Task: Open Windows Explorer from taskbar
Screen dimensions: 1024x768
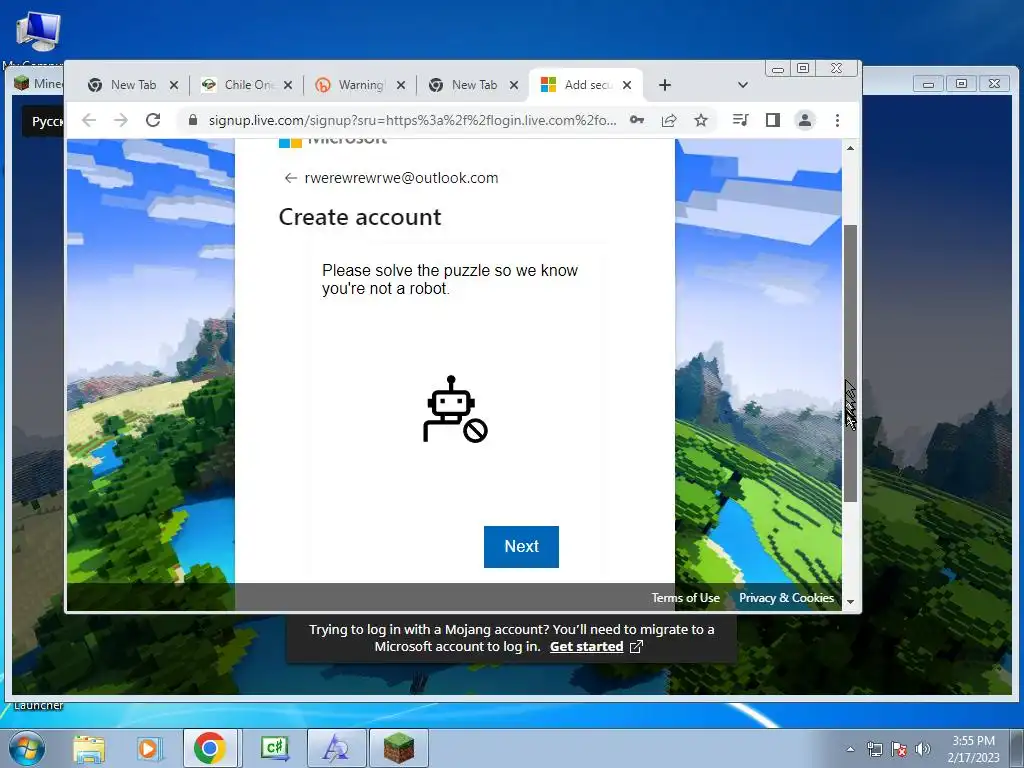Action: point(89,749)
